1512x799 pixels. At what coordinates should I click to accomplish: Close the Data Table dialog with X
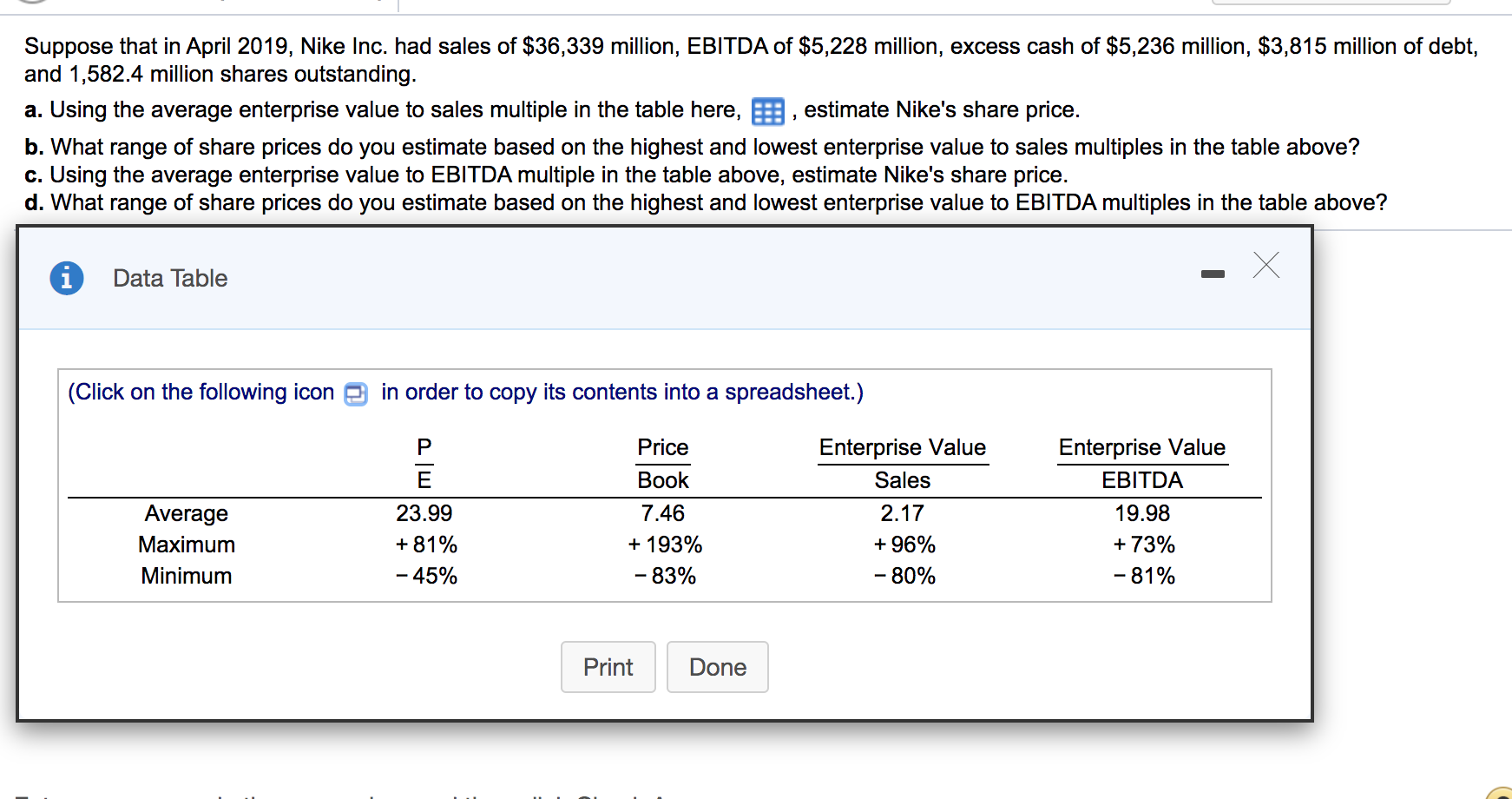1266,265
